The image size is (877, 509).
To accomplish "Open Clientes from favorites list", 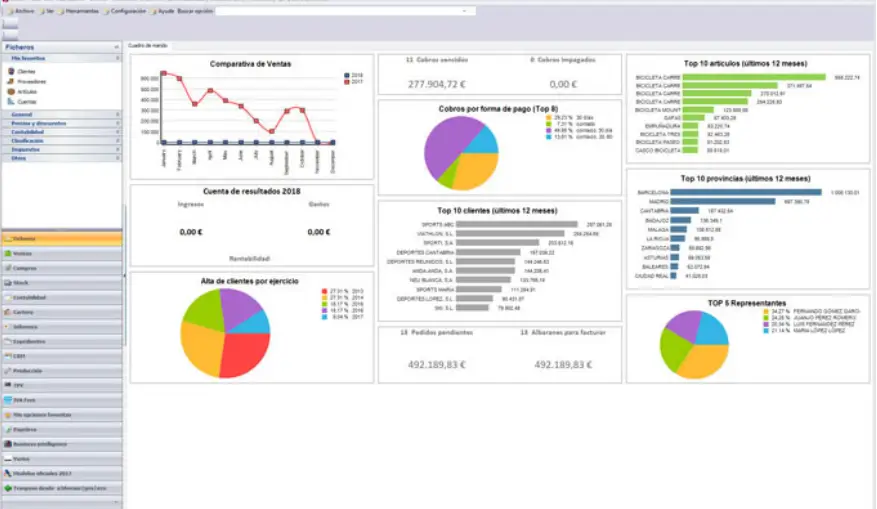I will [x=26, y=72].
